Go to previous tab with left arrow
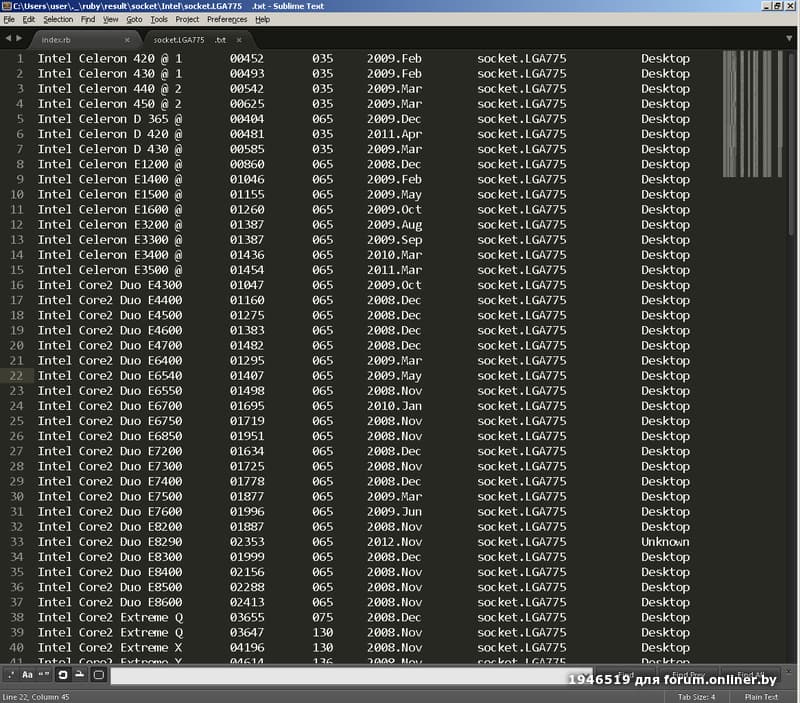The width and height of the screenshot is (800, 703). (x=8, y=38)
